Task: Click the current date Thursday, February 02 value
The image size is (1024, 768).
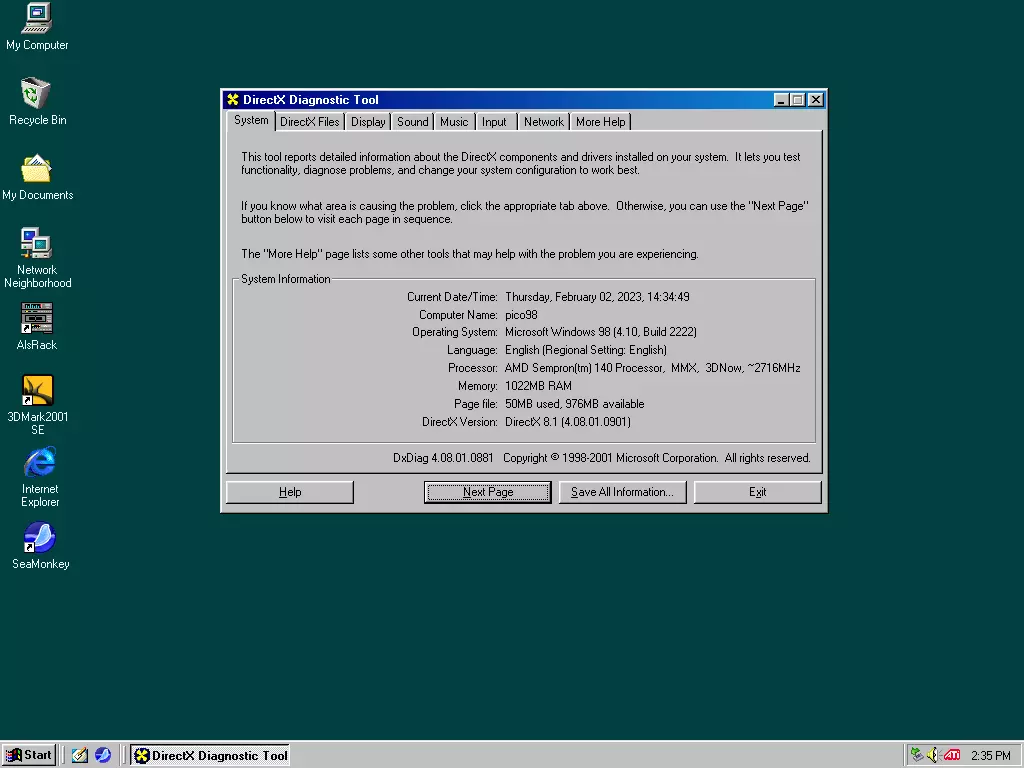Action: point(597,297)
